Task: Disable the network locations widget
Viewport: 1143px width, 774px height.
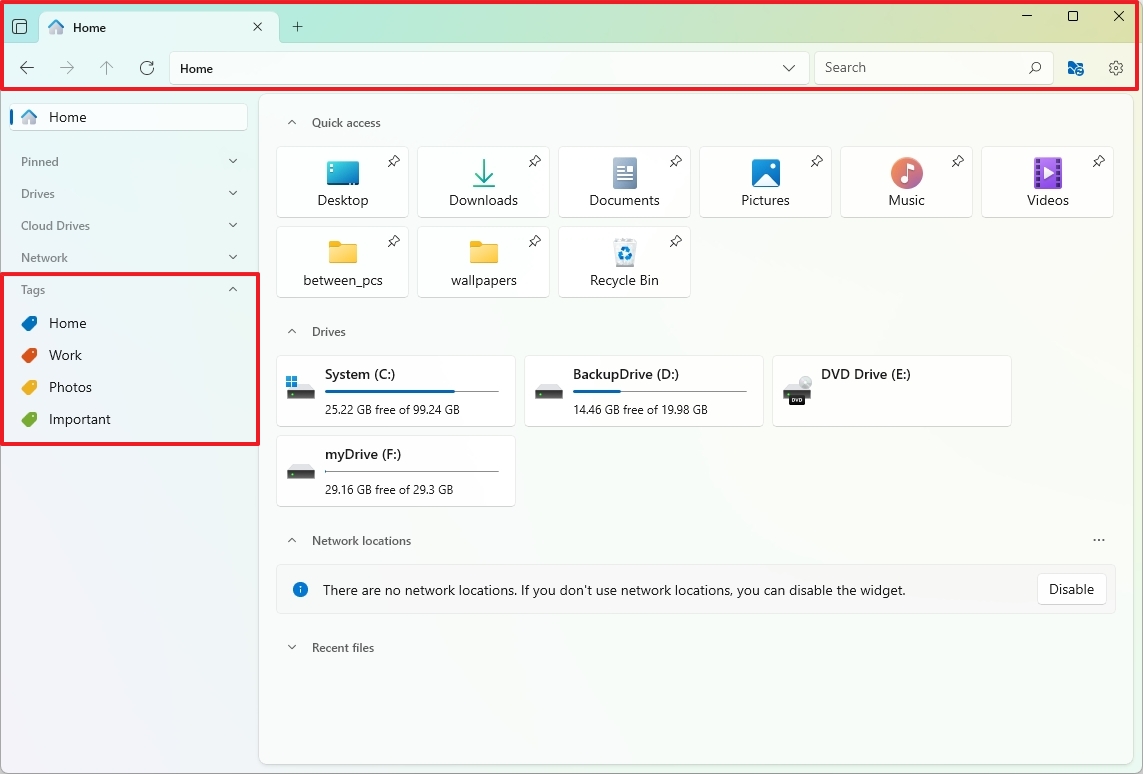Action: click(x=1071, y=589)
